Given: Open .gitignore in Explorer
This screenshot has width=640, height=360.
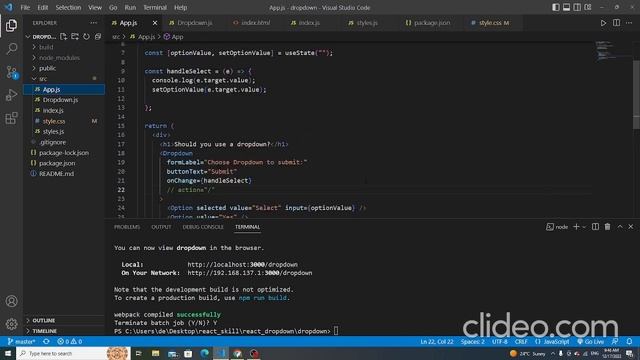Looking at the screenshot, I should pos(53,142).
